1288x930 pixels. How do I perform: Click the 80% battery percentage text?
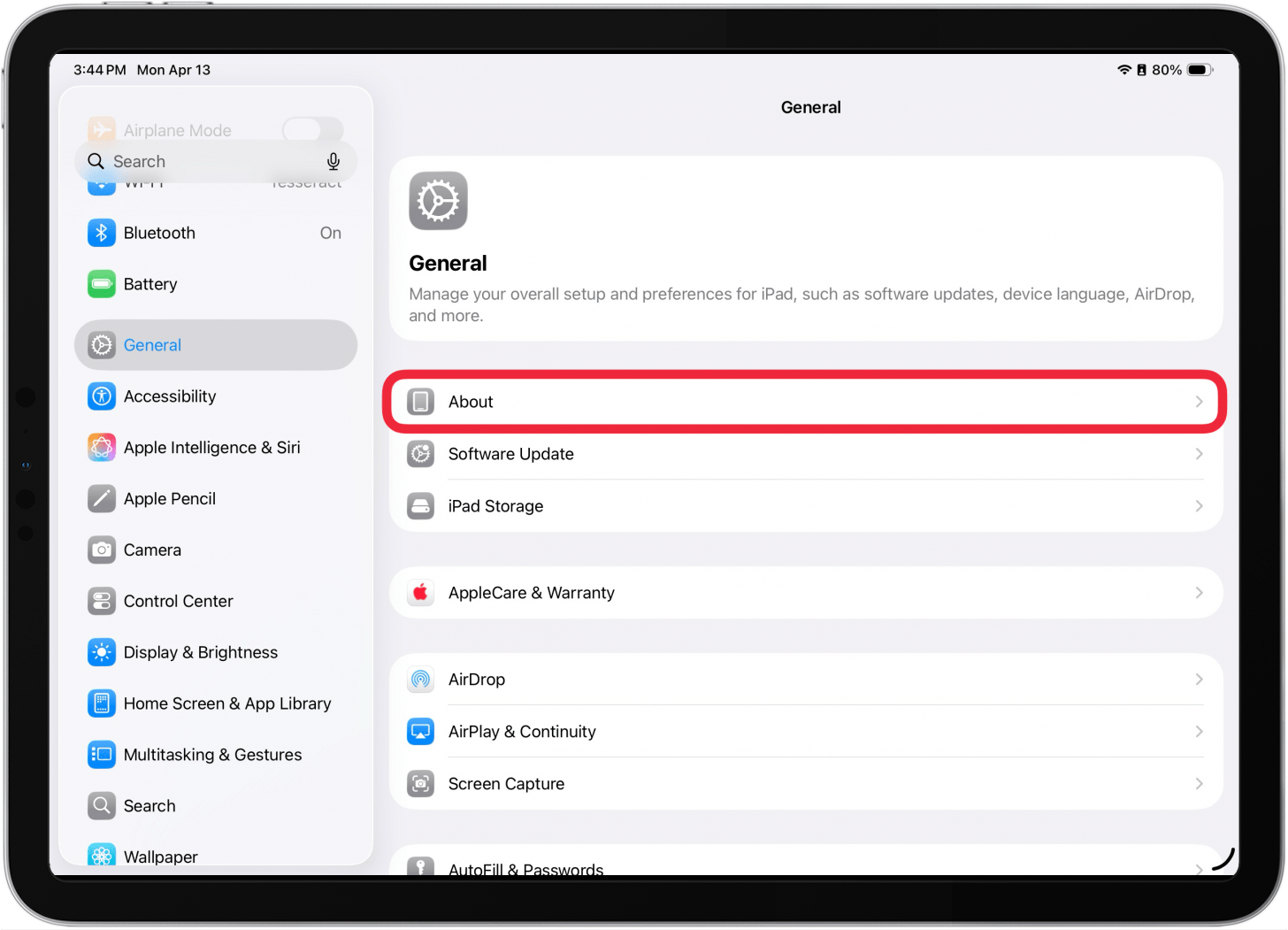pos(1167,70)
